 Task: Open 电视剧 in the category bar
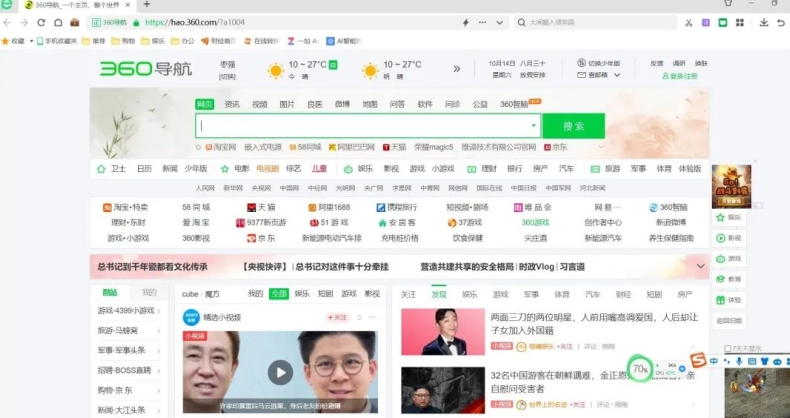tap(268, 169)
